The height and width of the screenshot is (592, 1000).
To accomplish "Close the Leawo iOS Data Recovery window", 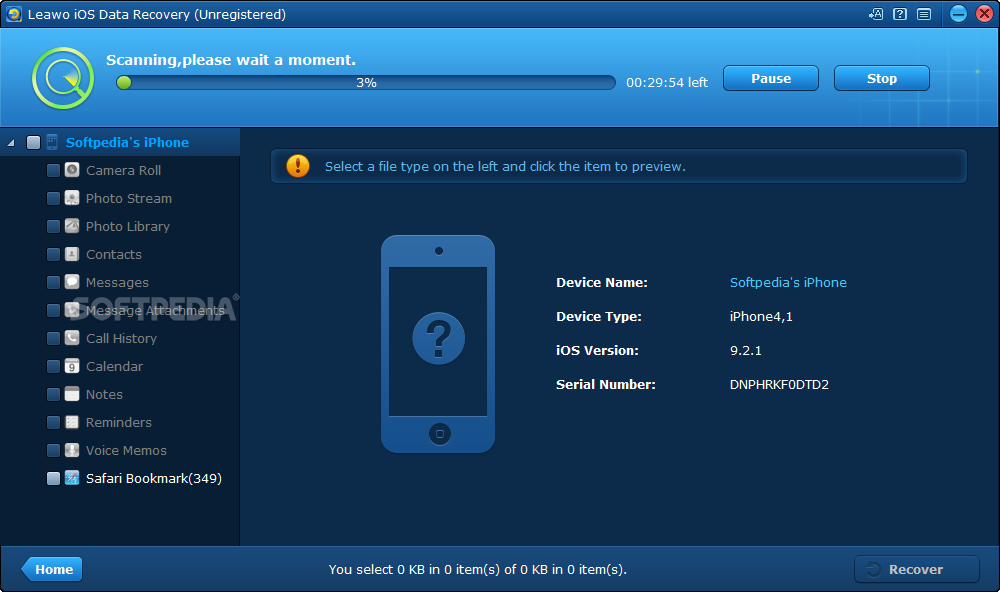I will [x=985, y=14].
